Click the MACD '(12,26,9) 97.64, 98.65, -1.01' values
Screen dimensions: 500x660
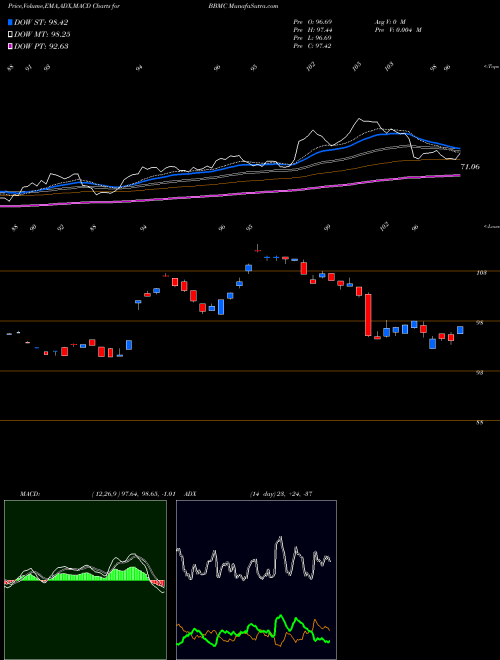tap(134, 494)
